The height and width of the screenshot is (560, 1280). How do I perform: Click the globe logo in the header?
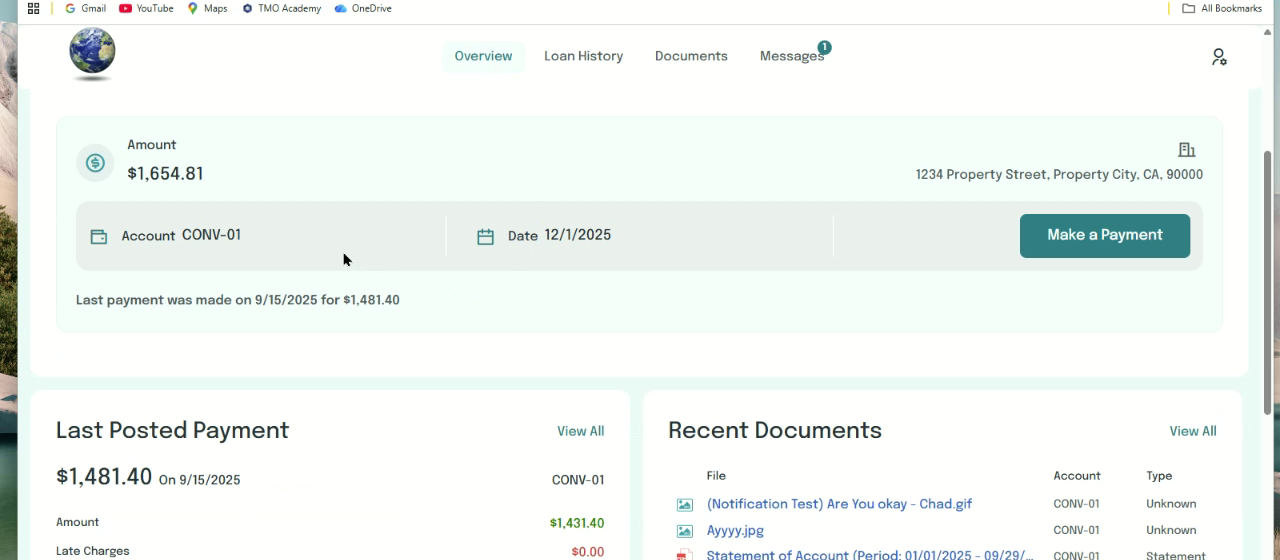[92, 52]
